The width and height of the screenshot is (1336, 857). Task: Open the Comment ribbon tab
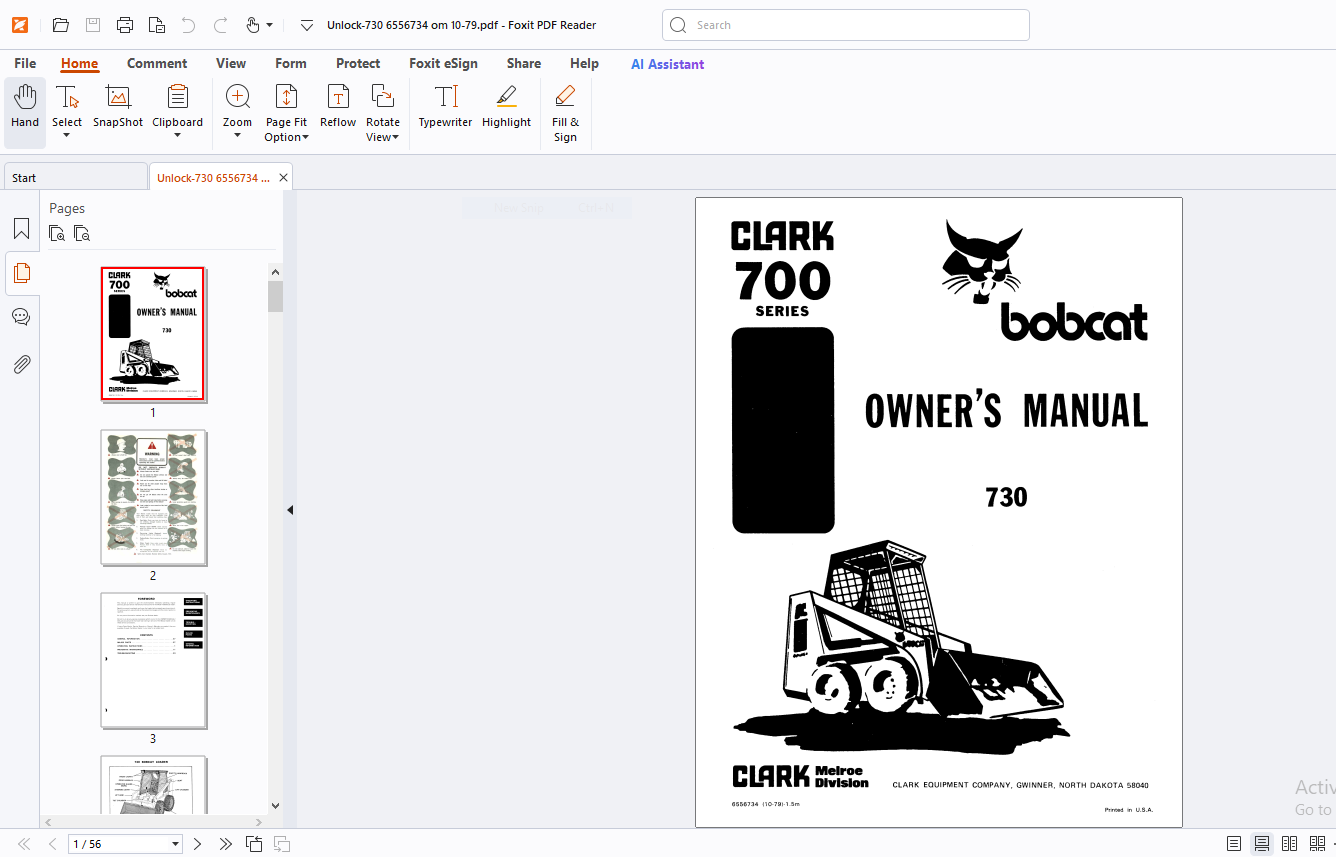157,63
